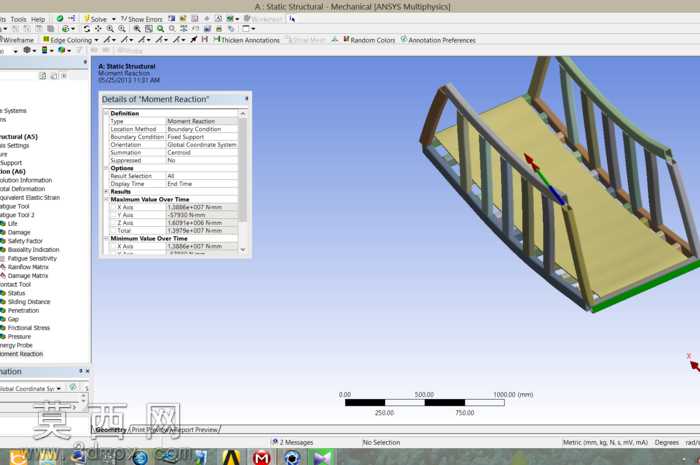Collapse Minimum Value Over Time section

[106, 238]
